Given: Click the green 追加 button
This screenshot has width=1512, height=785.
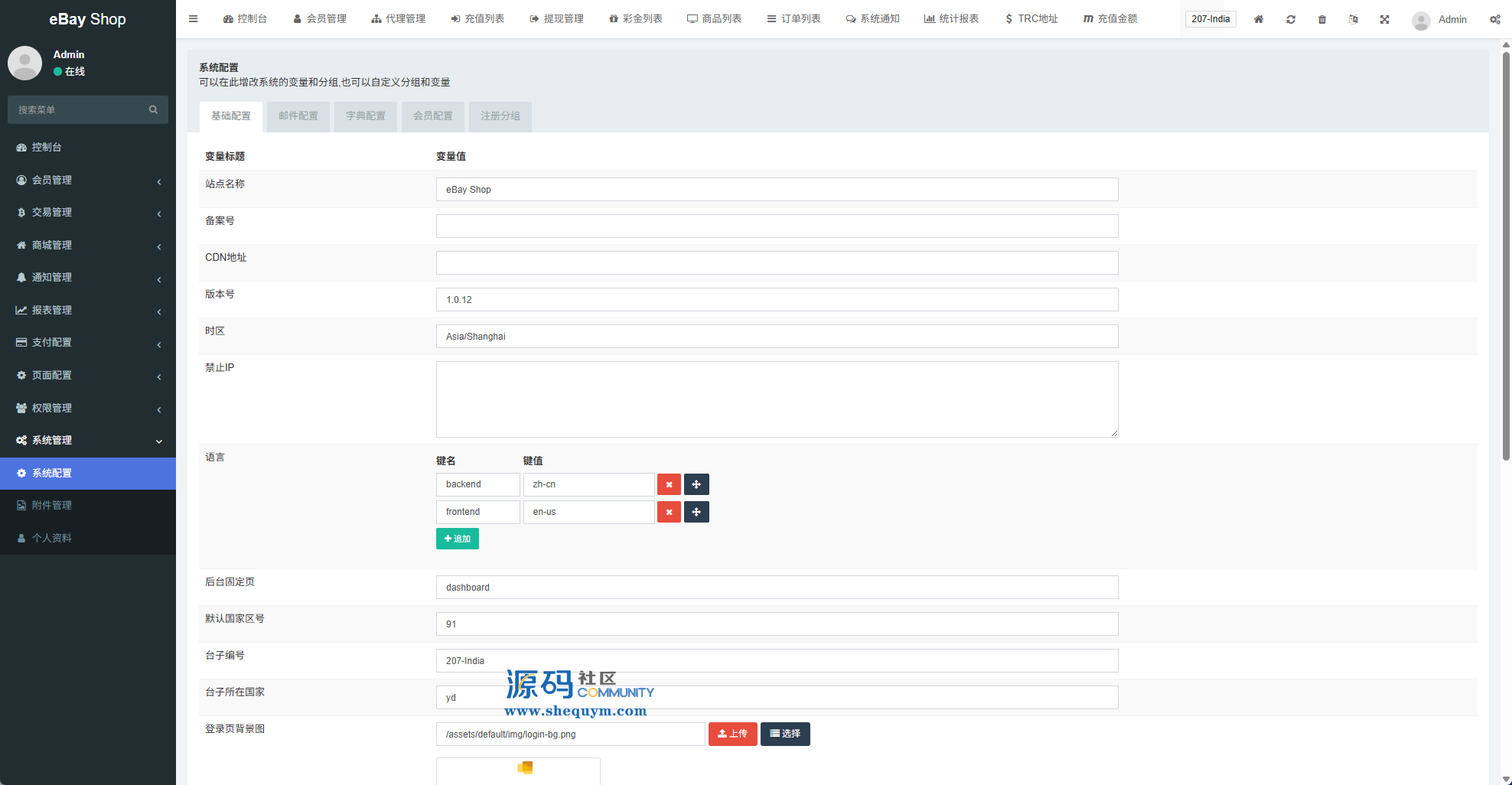Looking at the screenshot, I should 458,539.
